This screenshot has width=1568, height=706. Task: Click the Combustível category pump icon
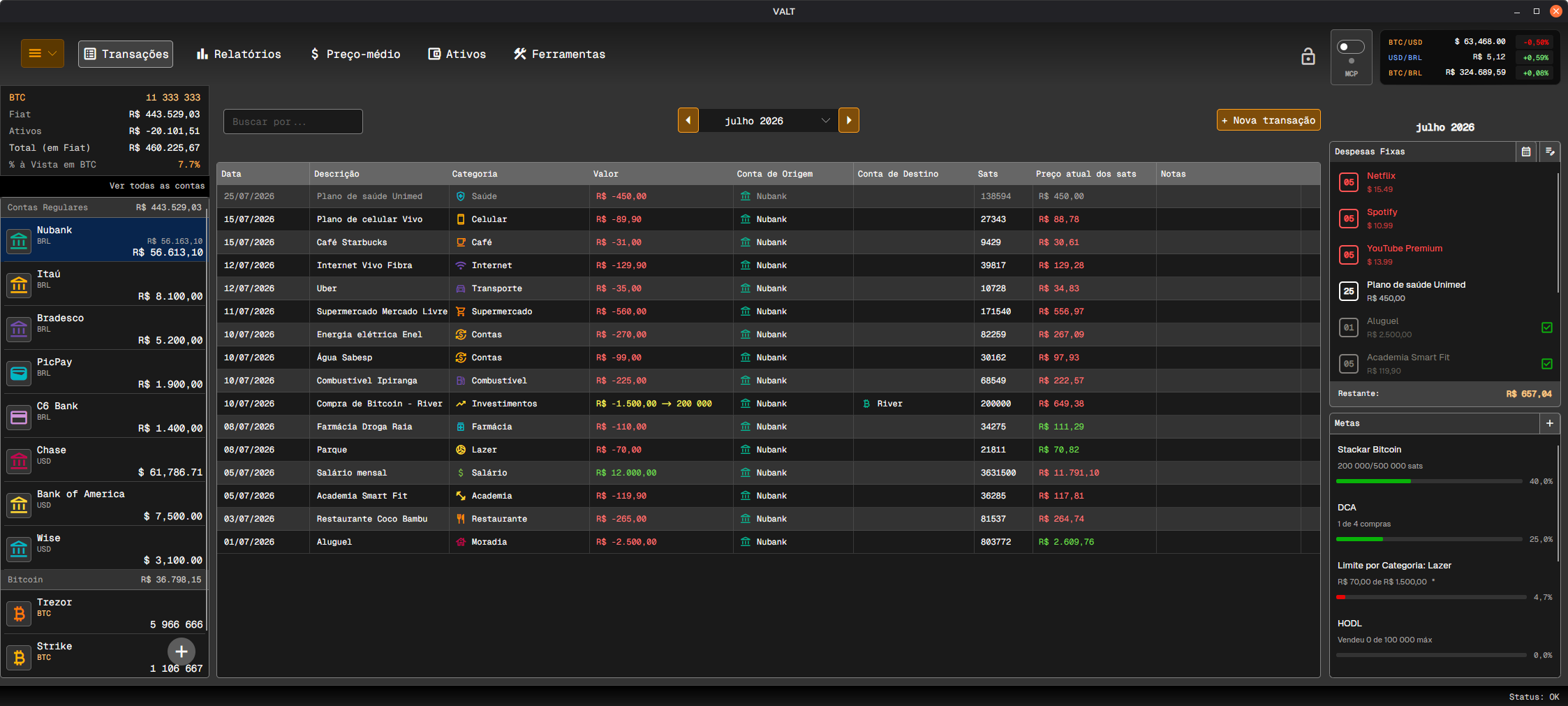(461, 381)
